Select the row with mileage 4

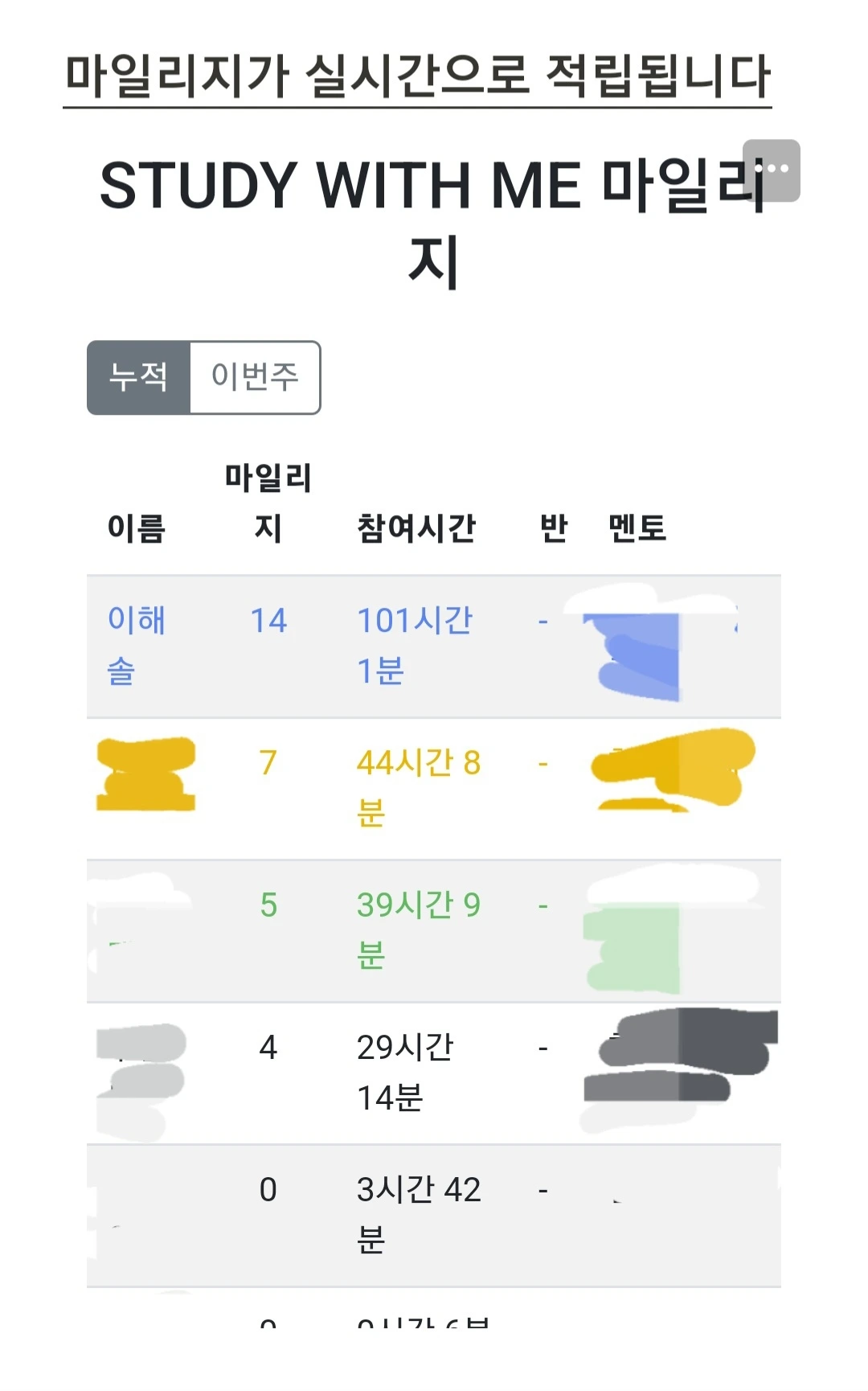434,1073
